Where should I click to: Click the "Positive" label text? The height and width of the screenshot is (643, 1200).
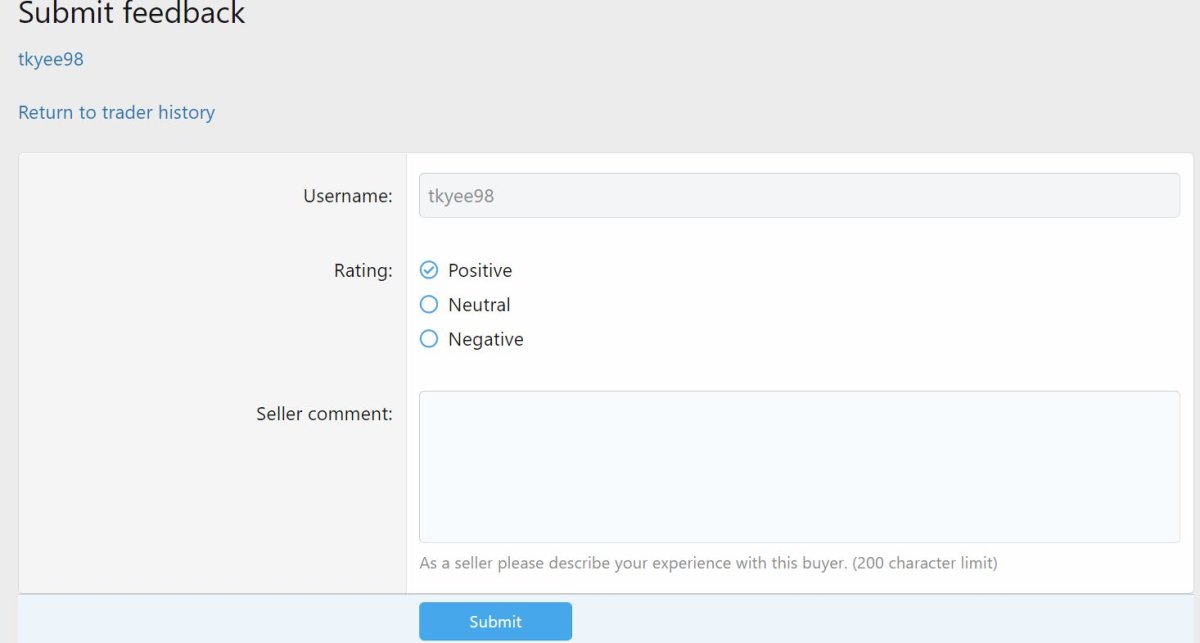pyautogui.click(x=480, y=270)
